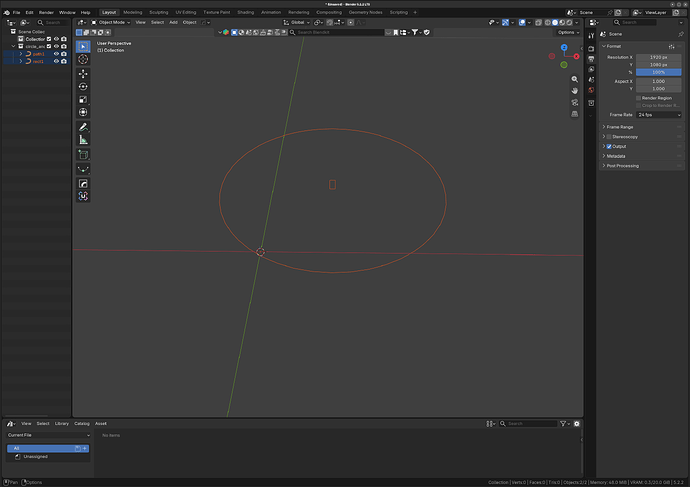Image resolution: width=690 pixels, height=487 pixels.
Task: Open Format presets icon
Action: click(672, 46)
